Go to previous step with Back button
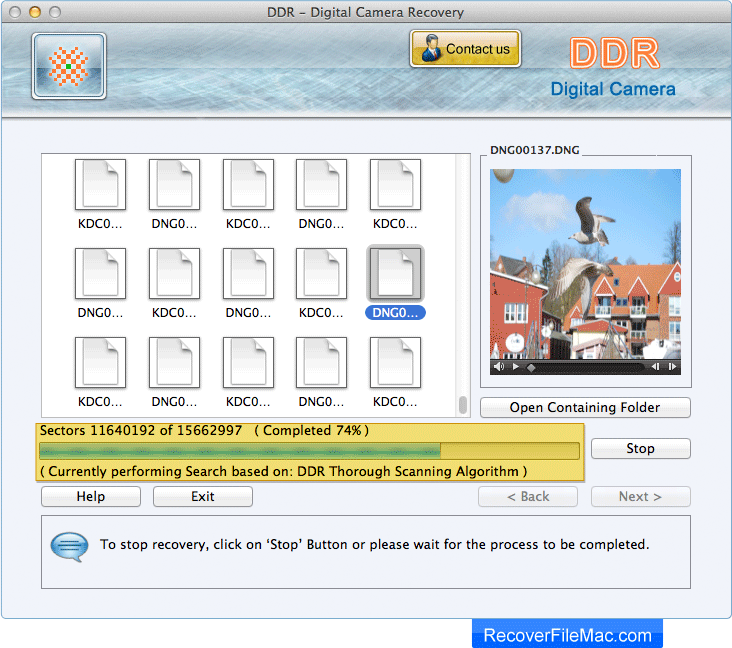This screenshot has height=648, width=732. (528, 496)
